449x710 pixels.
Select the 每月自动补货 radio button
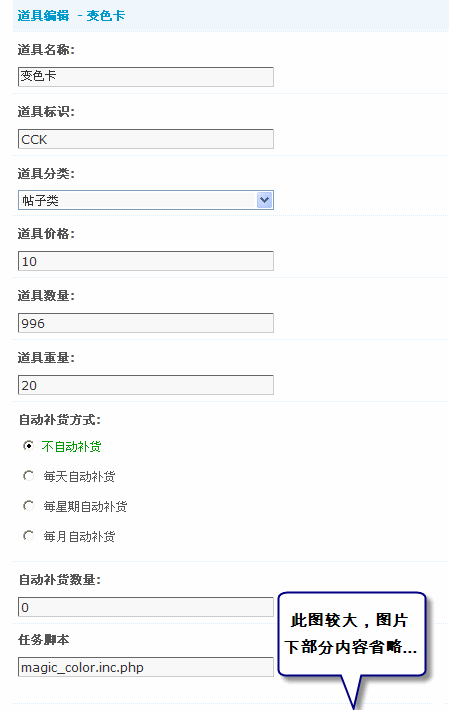(x=29, y=536)
